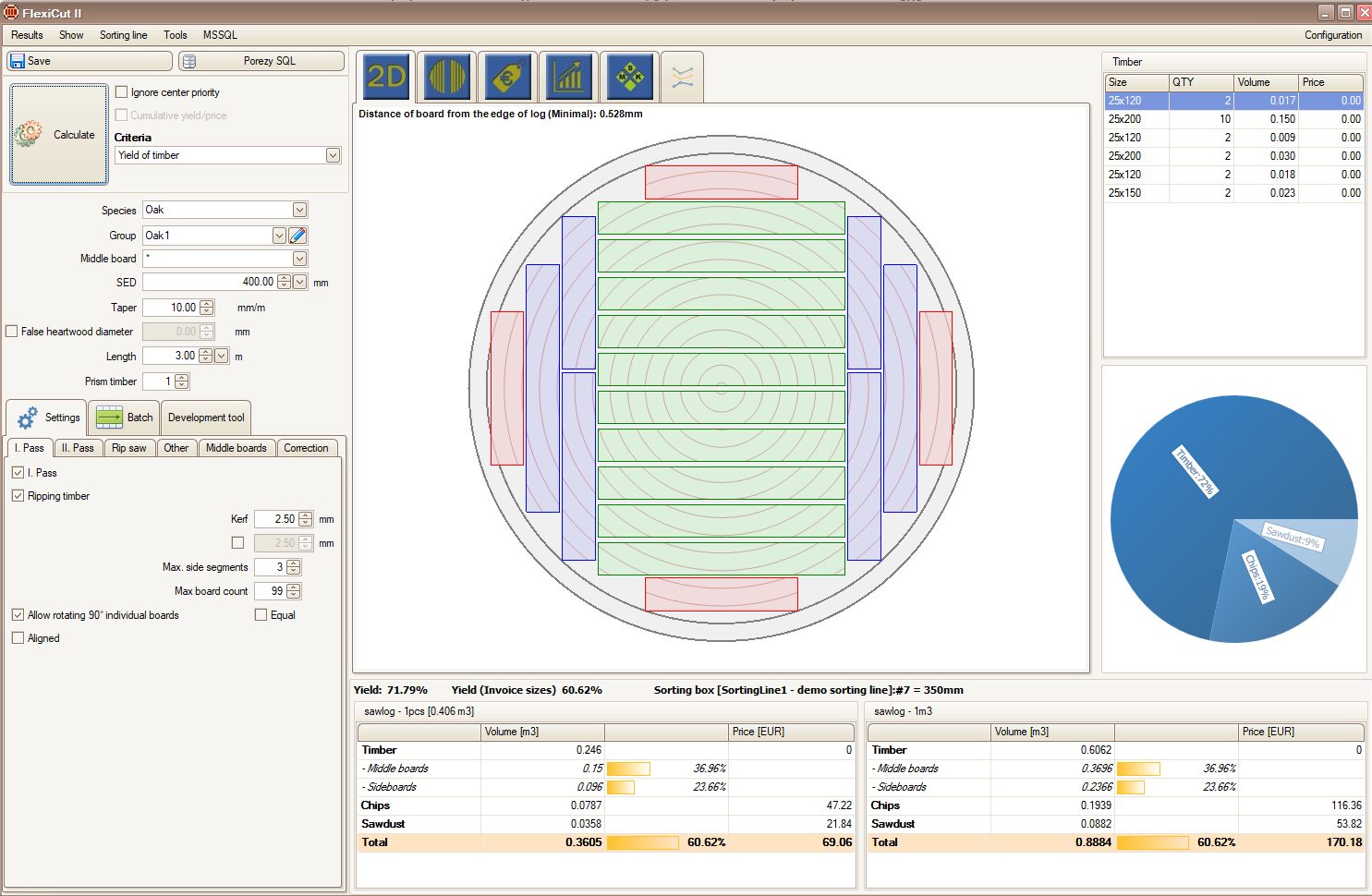Screen dimensions: 1372x896
Task: Open the Species dropdown showing Oak
Action: (x=299, y=210)
